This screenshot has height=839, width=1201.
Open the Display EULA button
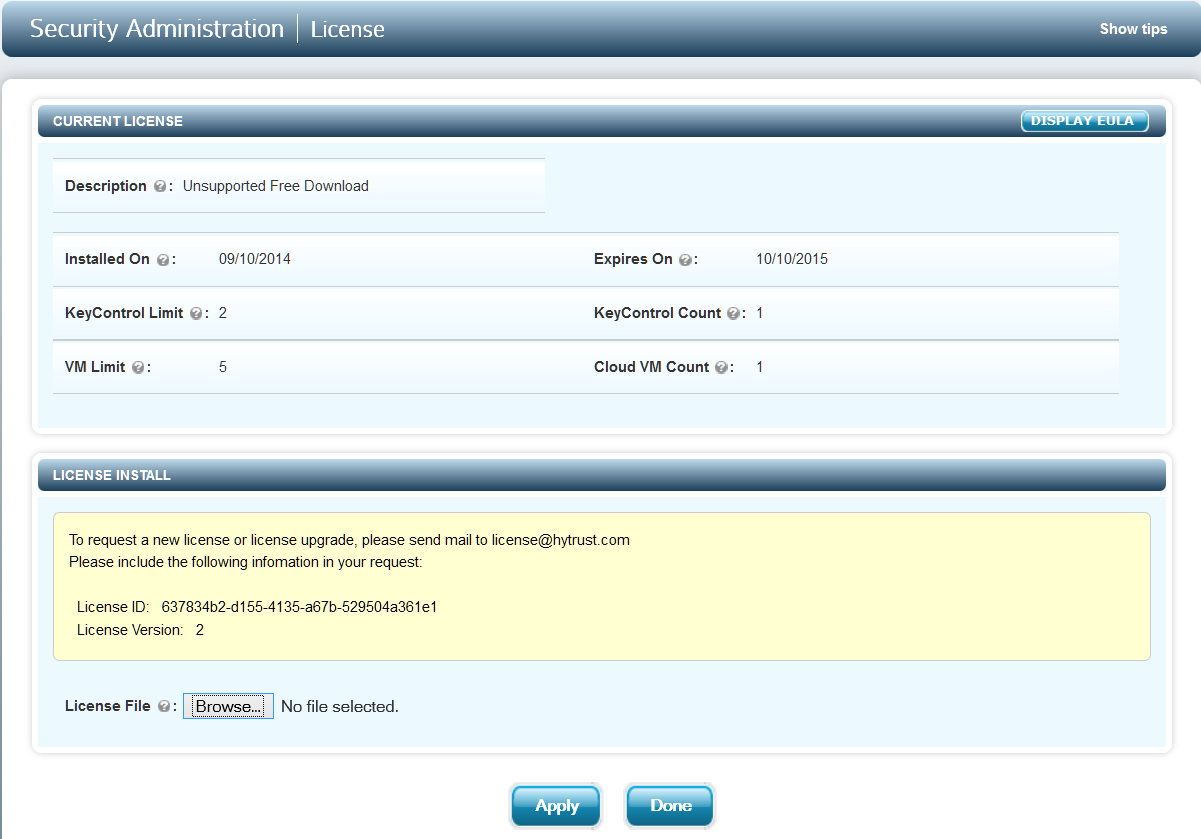[1084, 121]
